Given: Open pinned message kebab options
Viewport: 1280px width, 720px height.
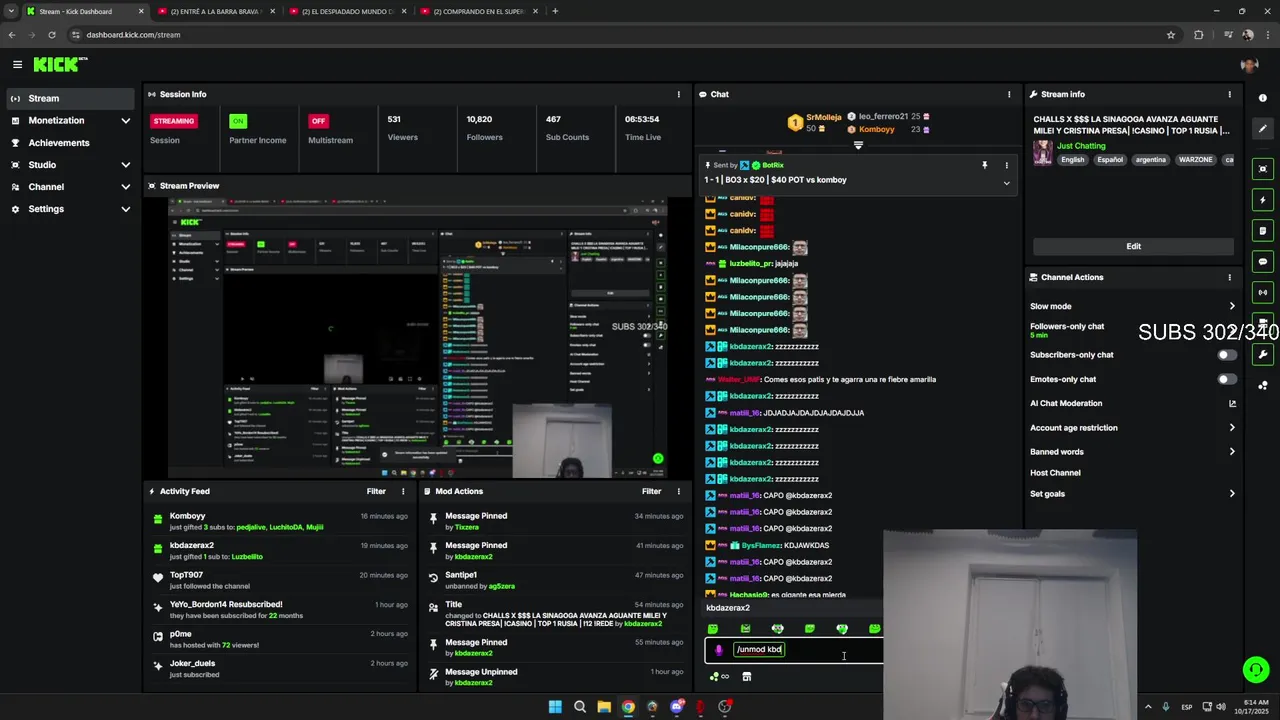Looking at the screenshot, I should [x=1007, y=165].
